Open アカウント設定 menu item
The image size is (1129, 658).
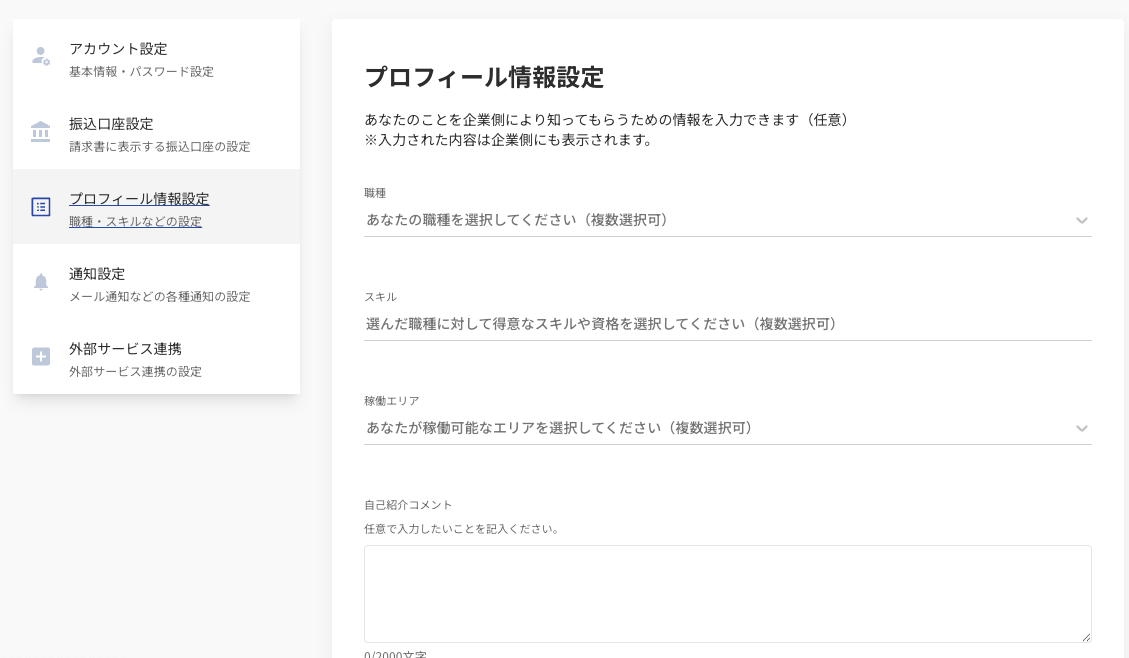click(x=118, y=49)
